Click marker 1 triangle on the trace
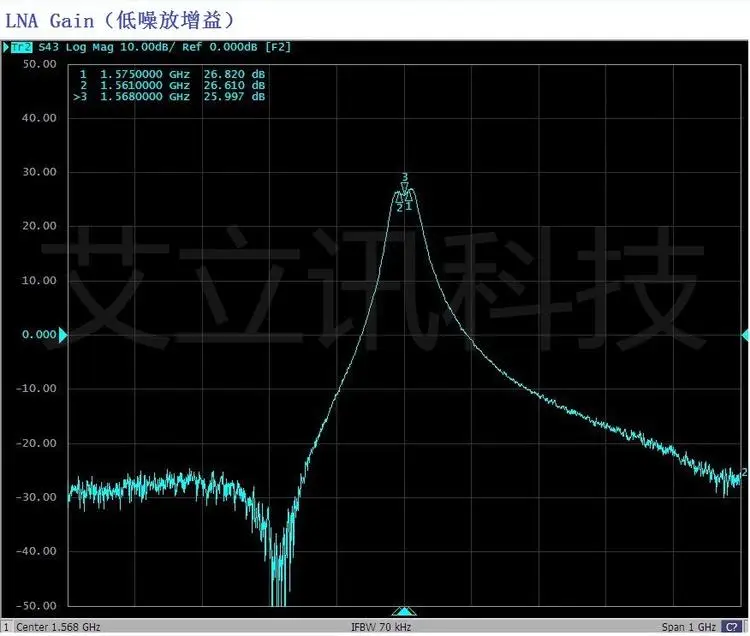This screenshot has height=636, width=750. (x=408, y=196)
